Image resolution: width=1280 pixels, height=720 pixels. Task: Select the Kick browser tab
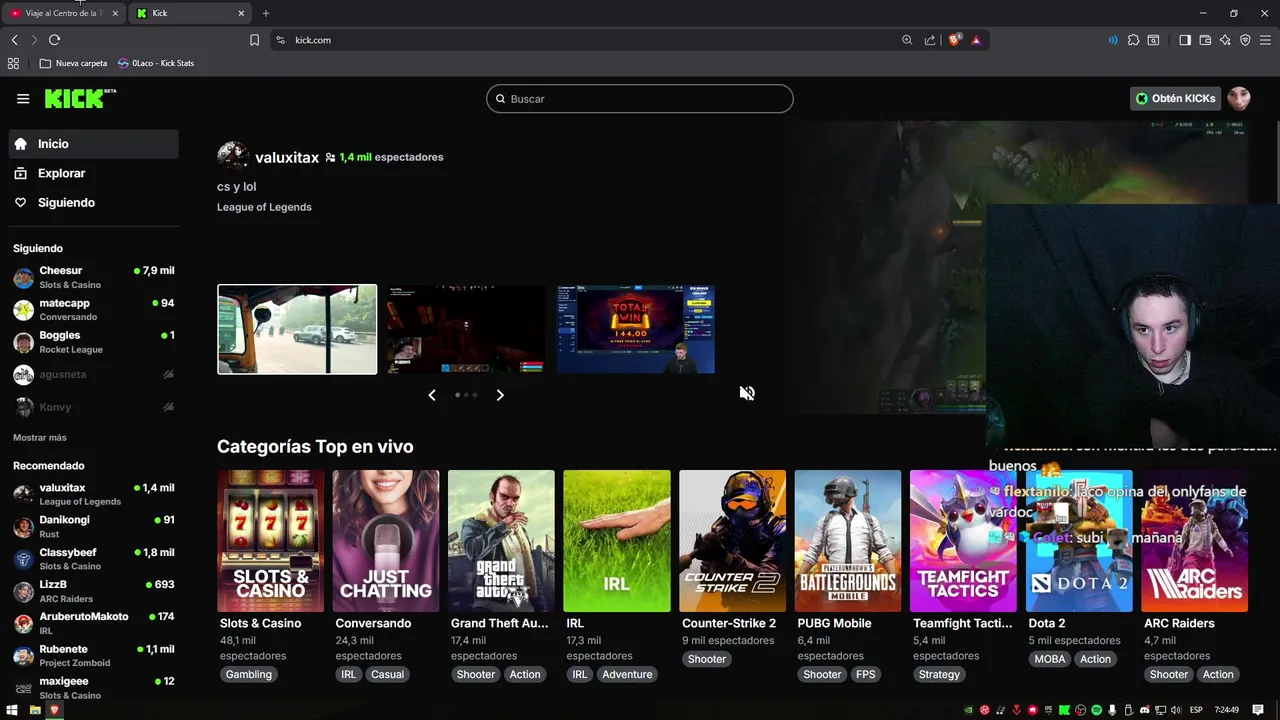click(x=190, y=13)
